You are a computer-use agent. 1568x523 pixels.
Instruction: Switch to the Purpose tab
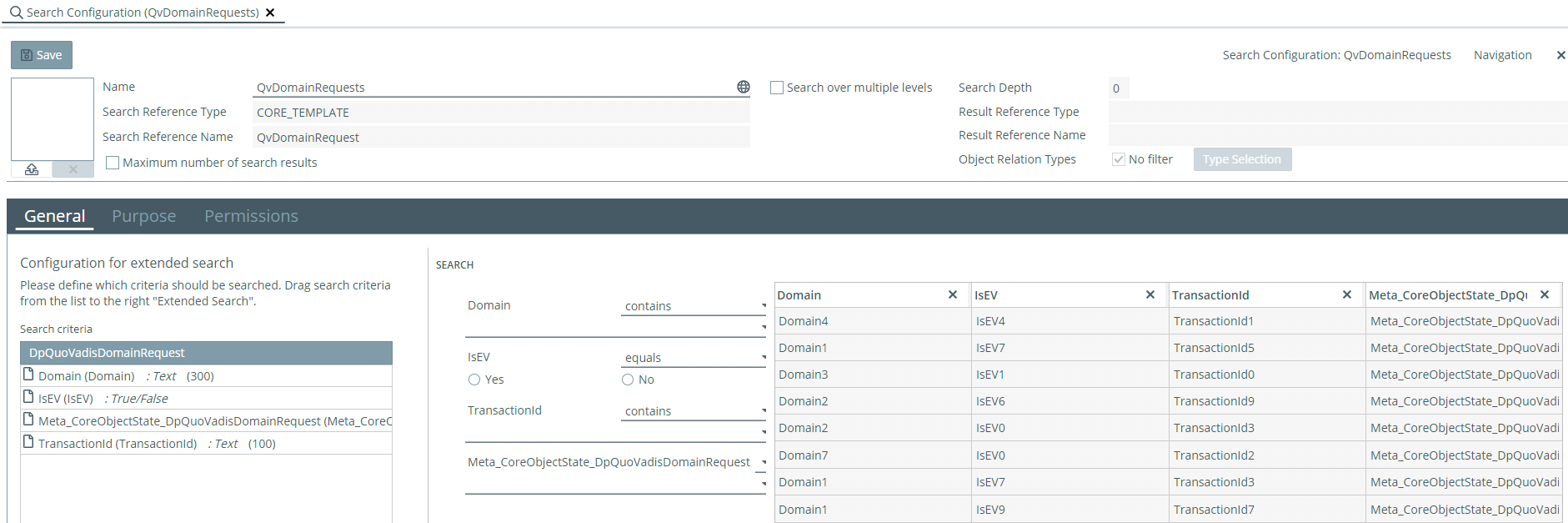[143, 216]
